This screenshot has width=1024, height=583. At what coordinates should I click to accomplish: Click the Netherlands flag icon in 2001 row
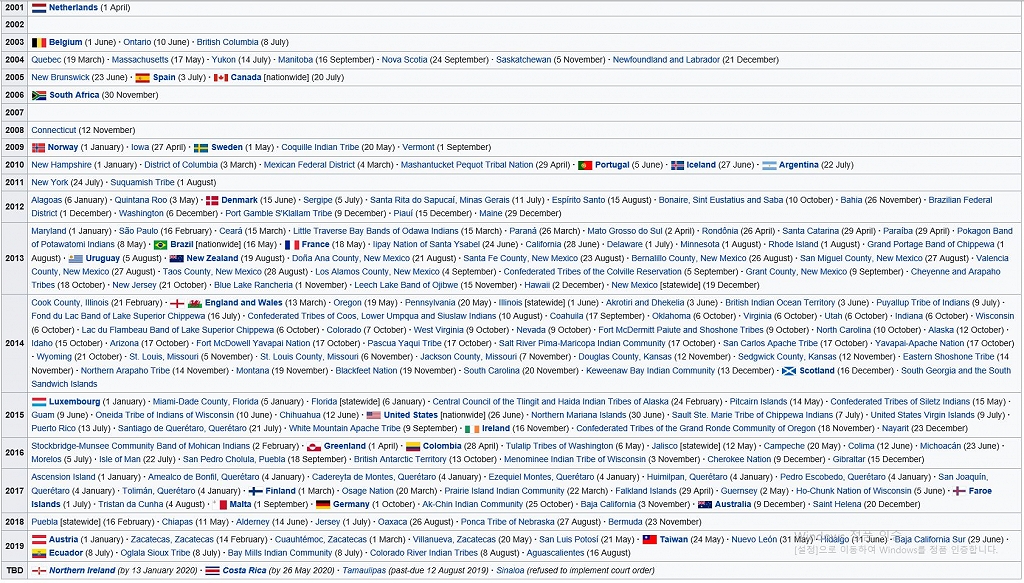tap(39, 8)
